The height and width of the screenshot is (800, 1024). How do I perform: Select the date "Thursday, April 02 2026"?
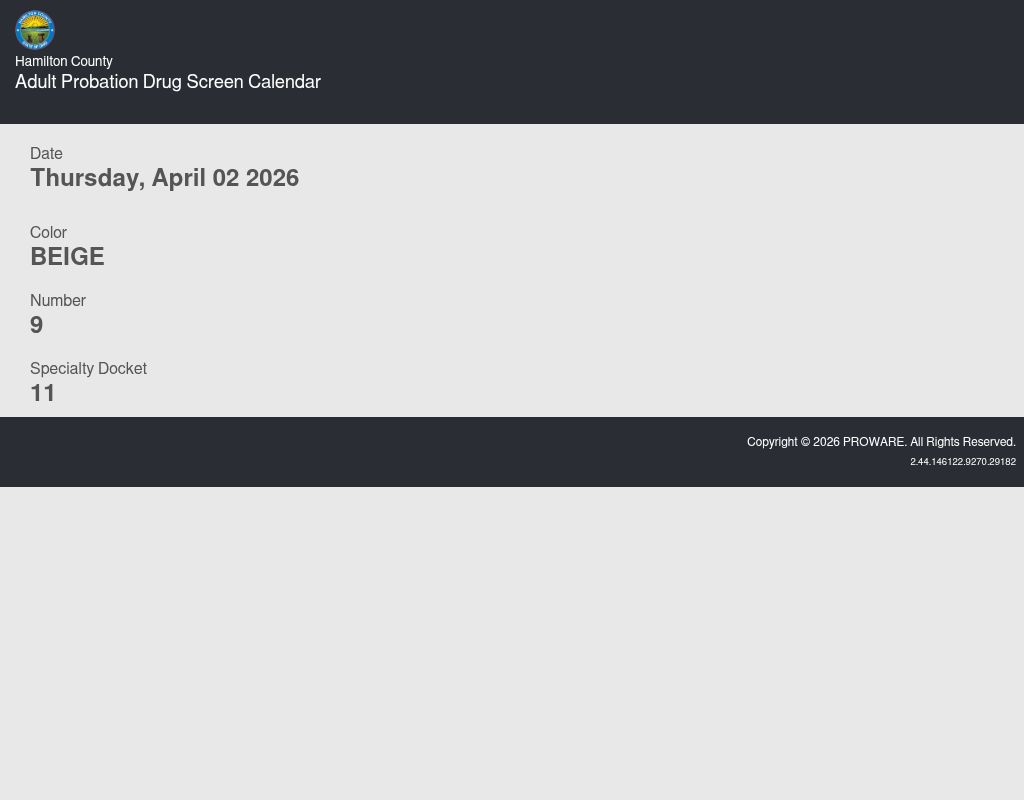(164, 178)
